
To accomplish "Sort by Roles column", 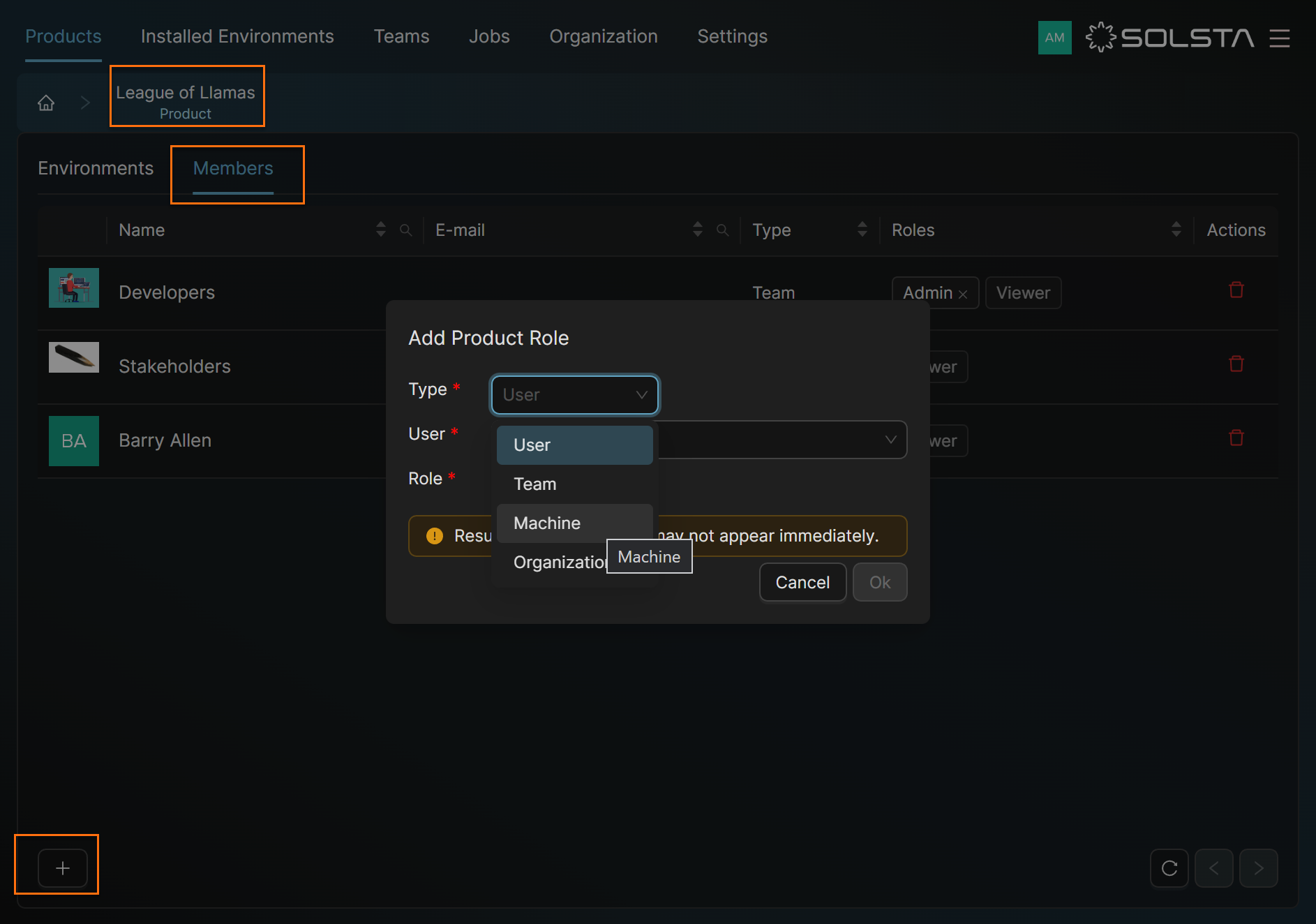I will 1176,230.
